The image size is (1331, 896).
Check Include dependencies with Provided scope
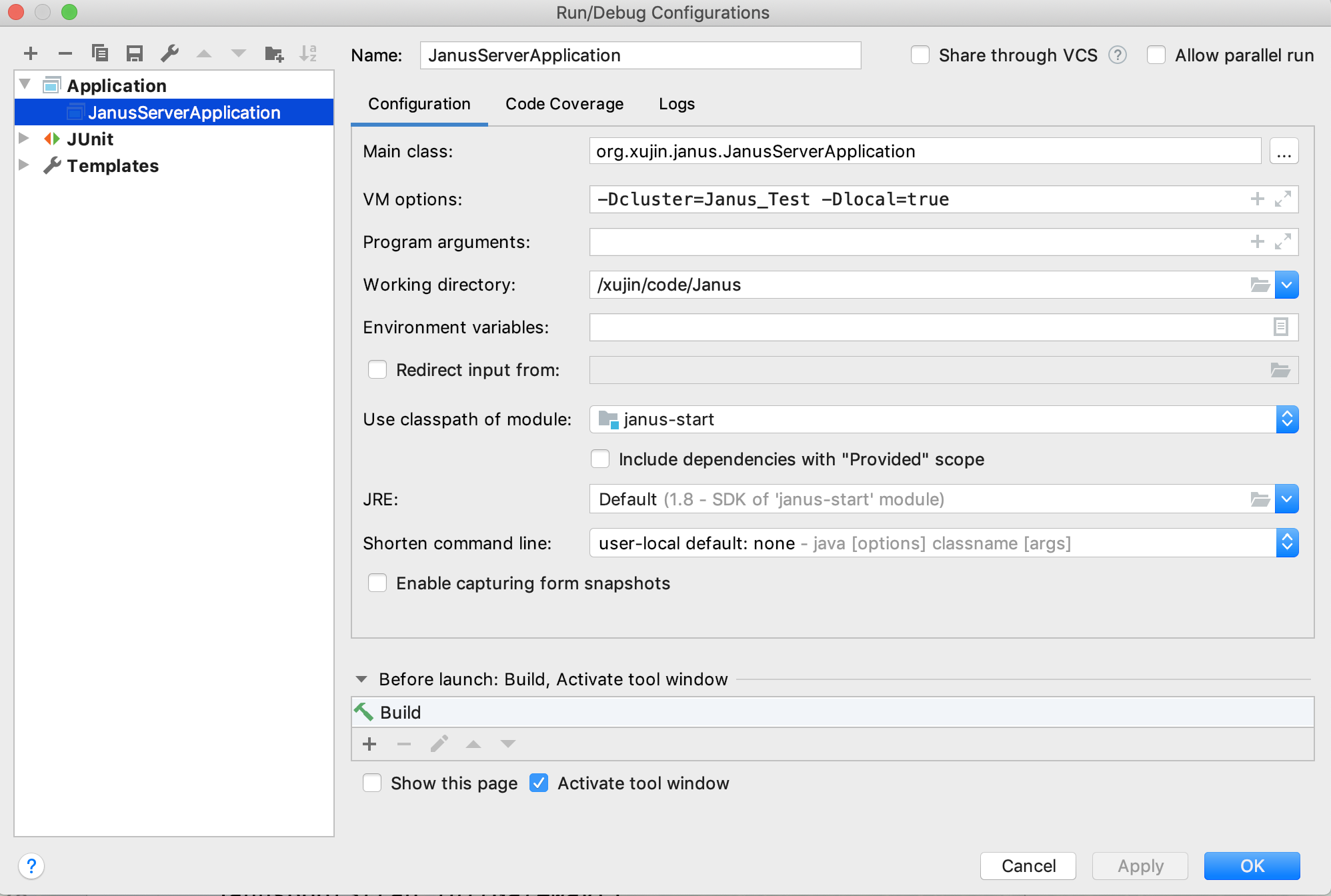tap(600, 459)
